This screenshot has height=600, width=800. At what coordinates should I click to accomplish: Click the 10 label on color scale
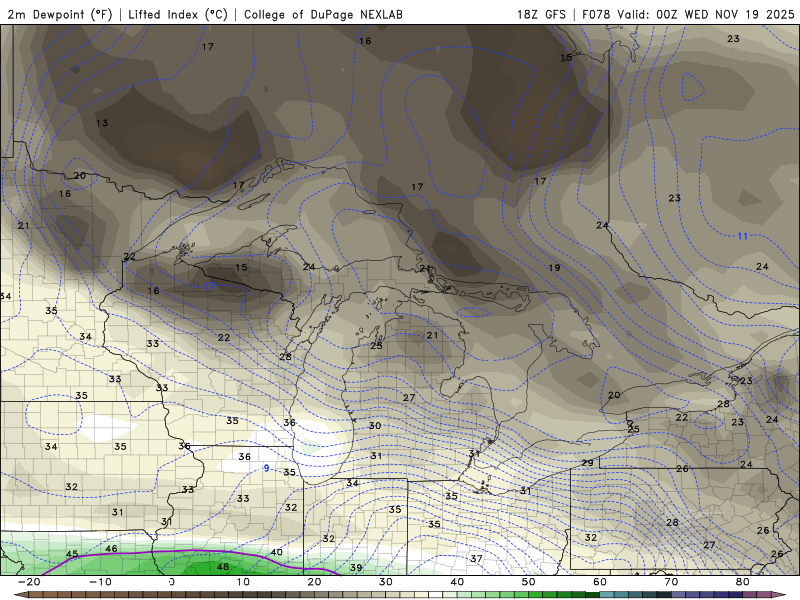pyautogui.click(x=243, y=582)
